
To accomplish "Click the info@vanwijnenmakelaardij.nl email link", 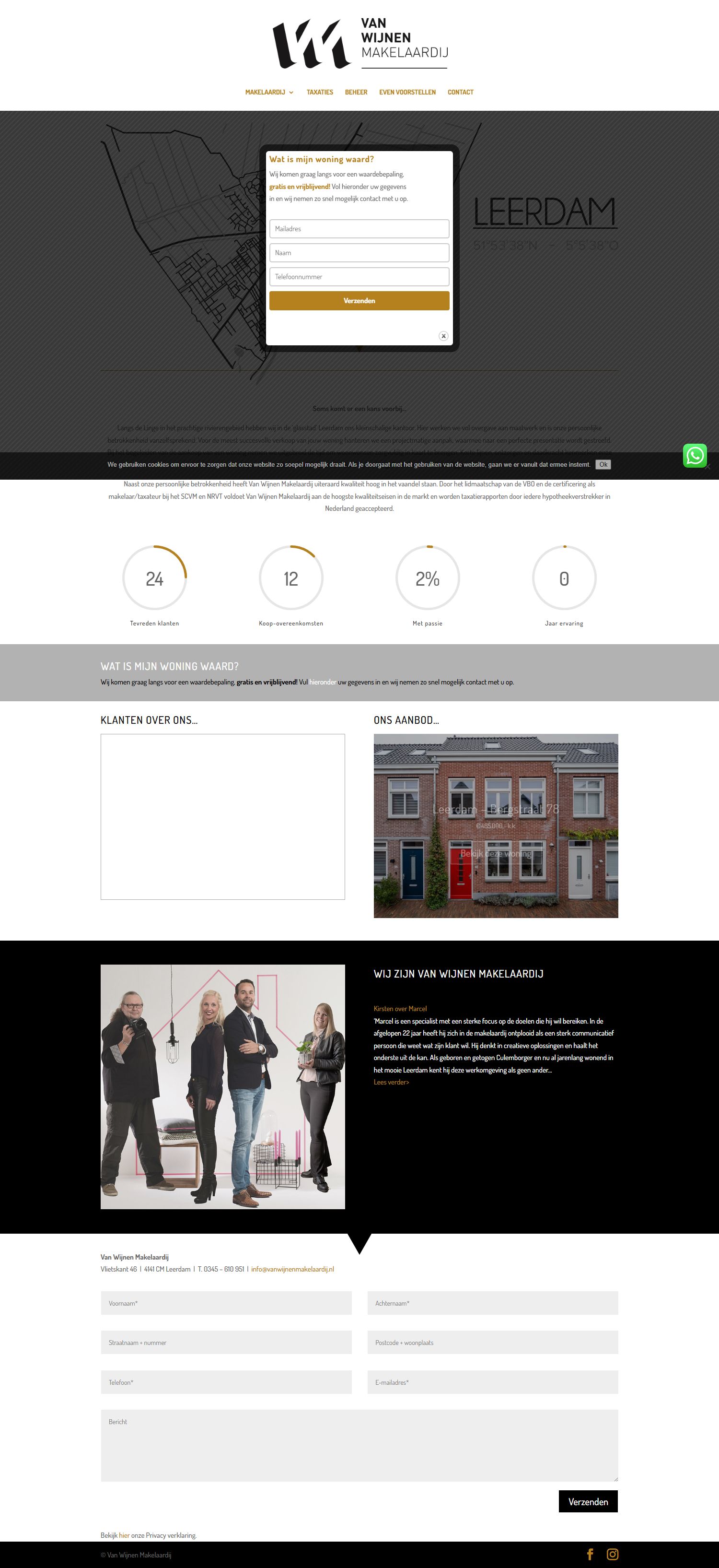I will tap(292, 1269).
